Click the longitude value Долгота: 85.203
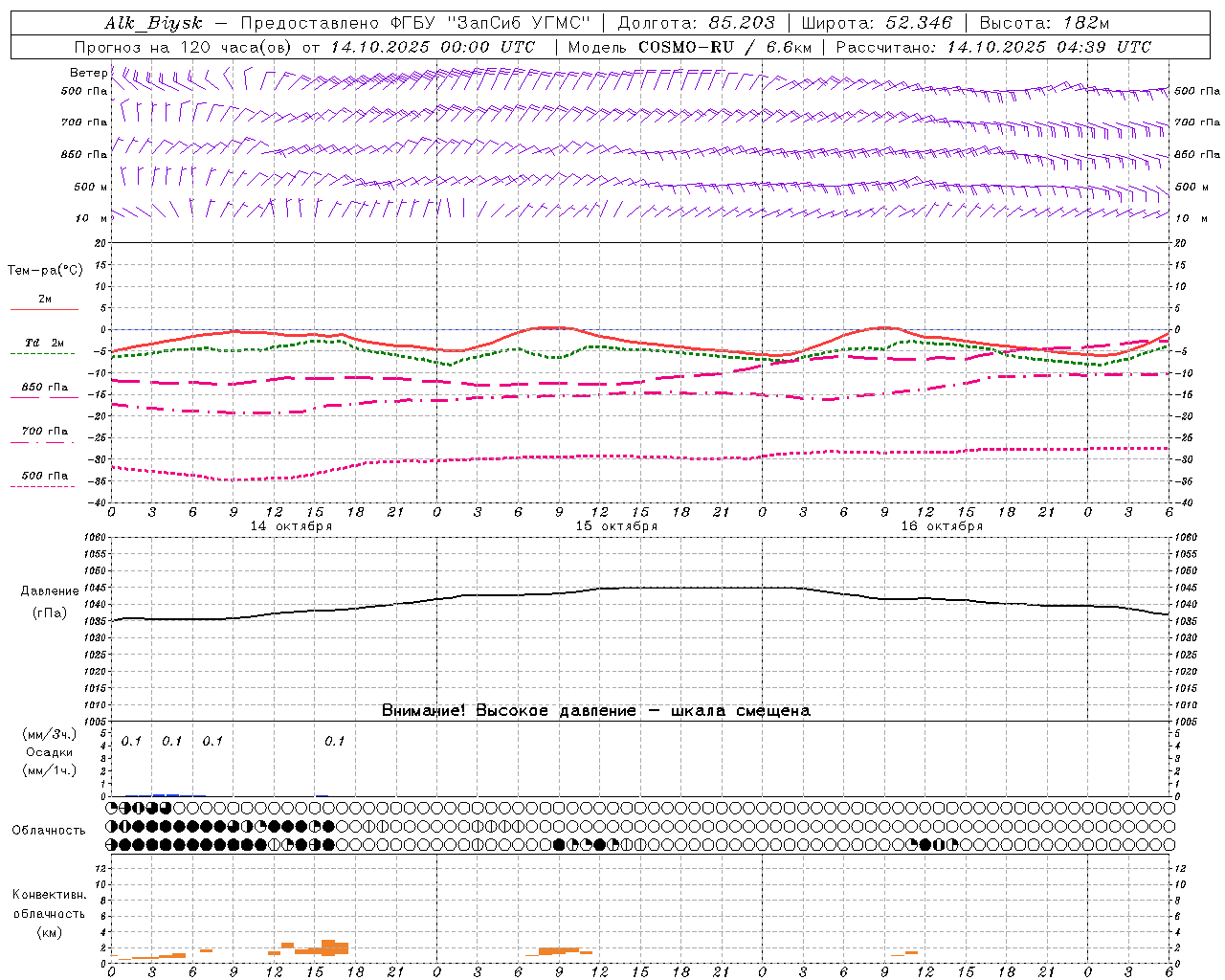 (696, 24)
